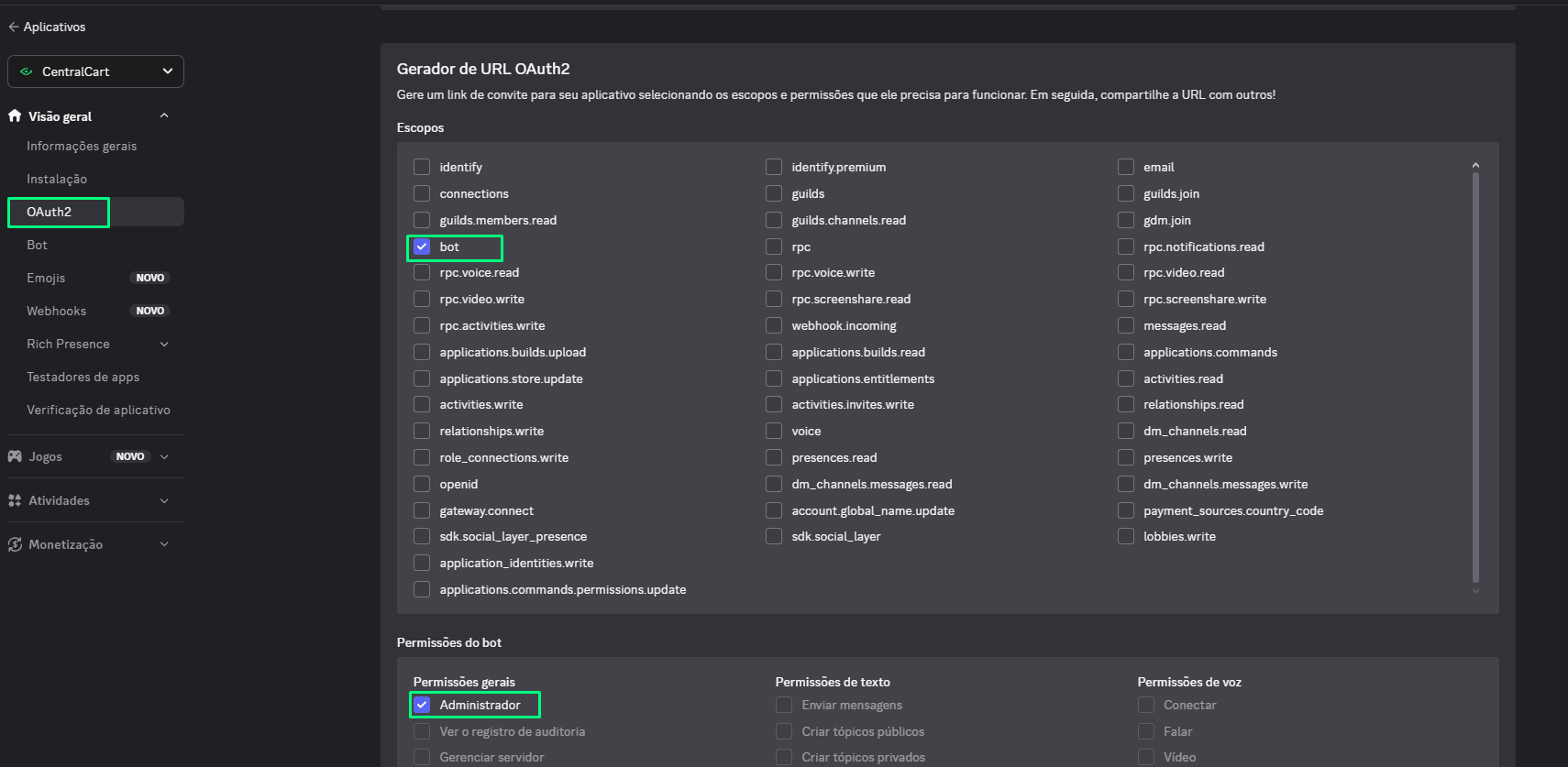1568x767 pixels.
Task: Enable the messages.read scope
Action: pos(1126,325)
